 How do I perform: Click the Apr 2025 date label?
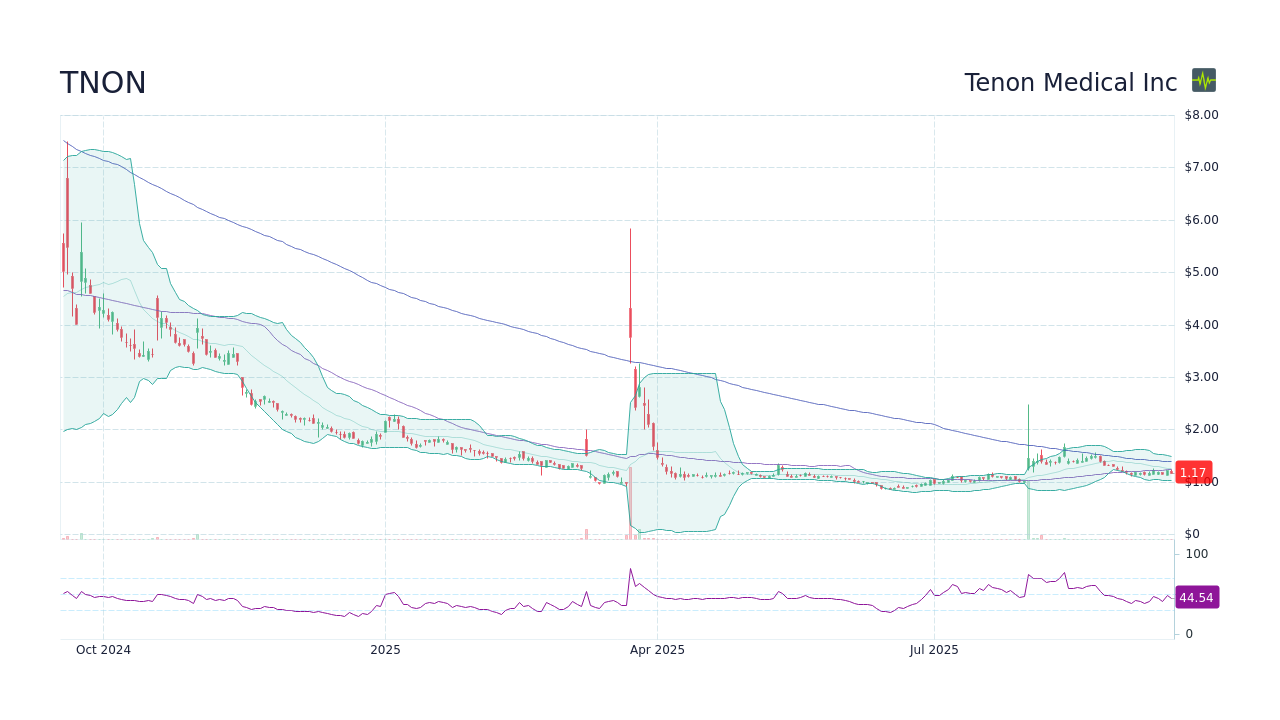[x=658, y=650]
